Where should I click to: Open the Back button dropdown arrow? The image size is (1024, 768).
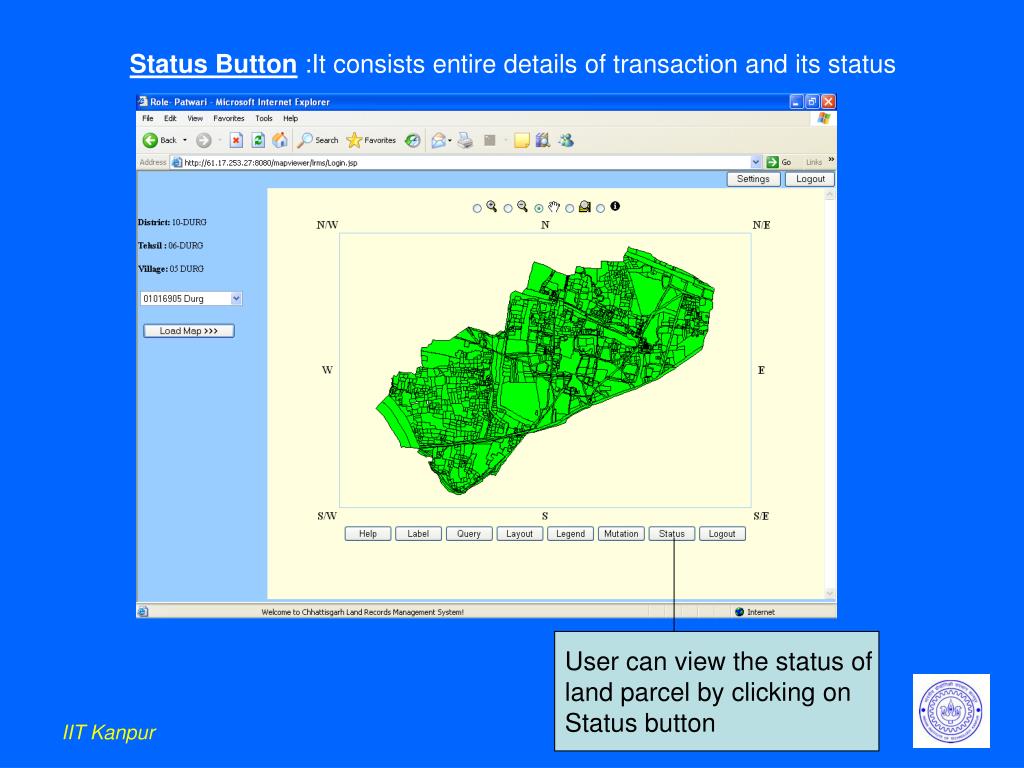coord(184,140)
